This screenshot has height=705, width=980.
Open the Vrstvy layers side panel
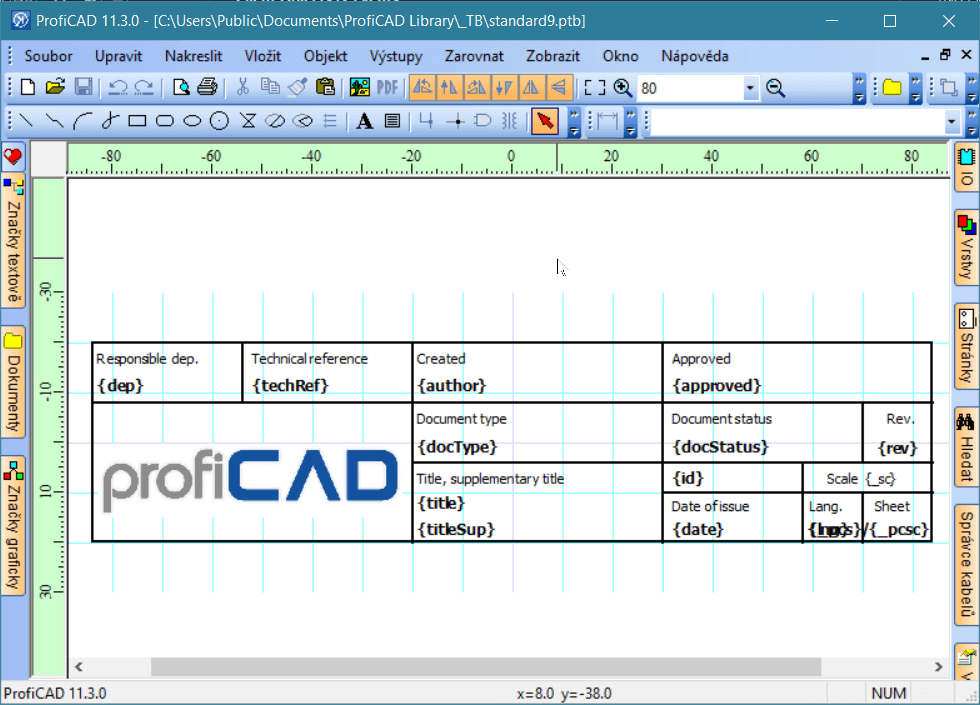coord(966,248)
